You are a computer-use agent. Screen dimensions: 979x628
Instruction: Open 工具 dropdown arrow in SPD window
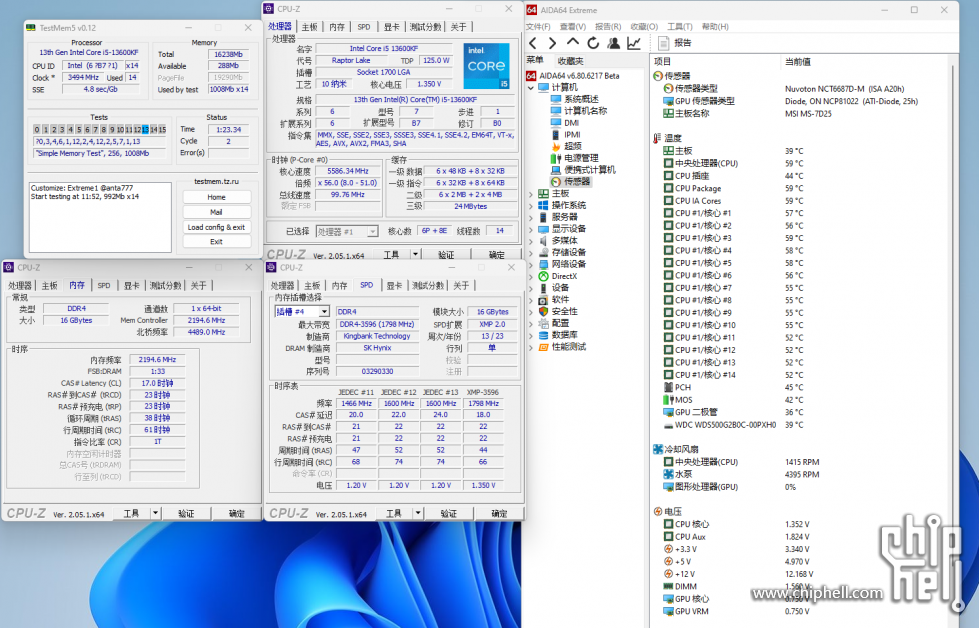418,513
